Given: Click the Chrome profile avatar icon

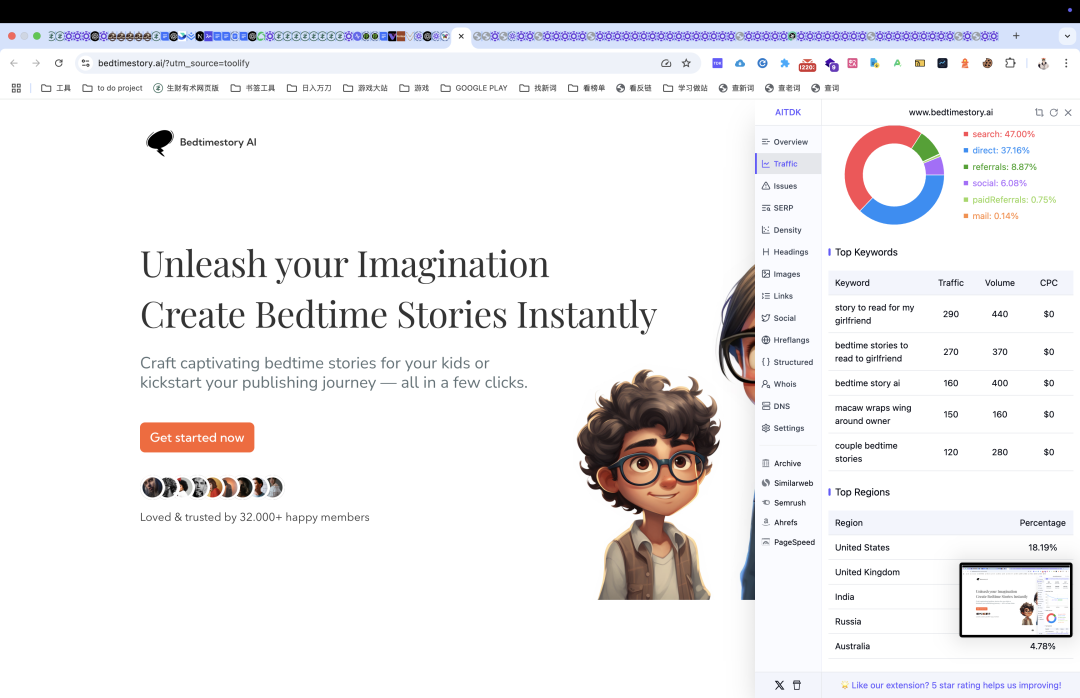Looking at the screenshot, I should click(1043, 63).
